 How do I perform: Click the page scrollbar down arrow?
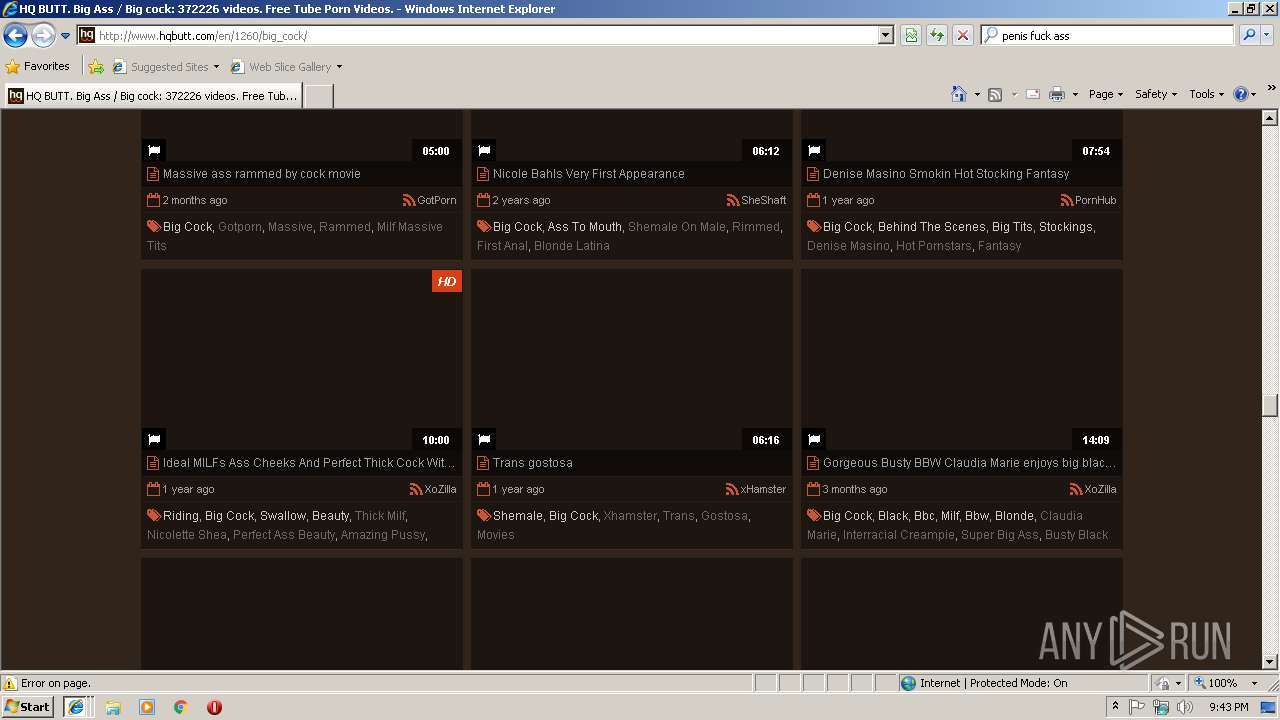click(1270, 661)
